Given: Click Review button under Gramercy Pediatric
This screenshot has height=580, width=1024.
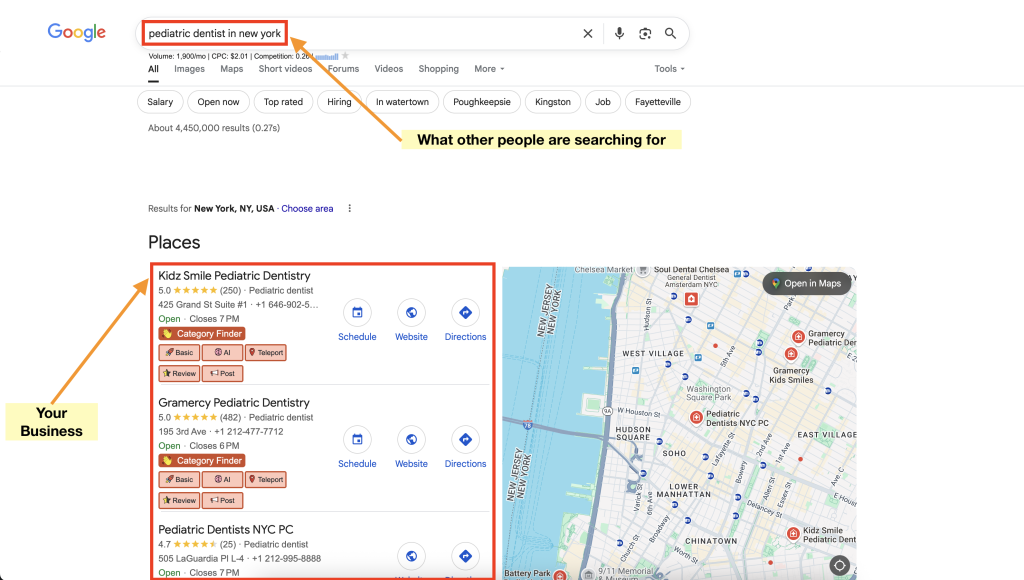Looking at the screenshot, I should pos(179,500).
